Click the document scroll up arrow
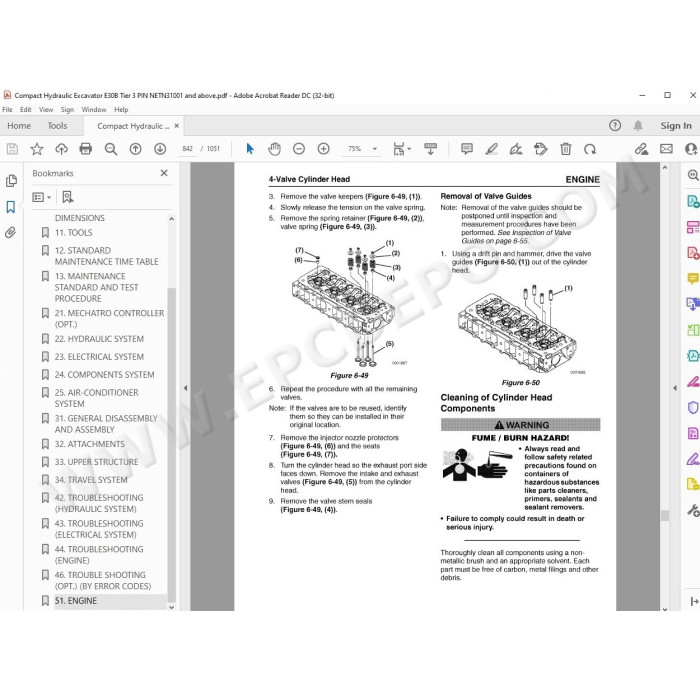Screen dimensions: 700x700 665,168
